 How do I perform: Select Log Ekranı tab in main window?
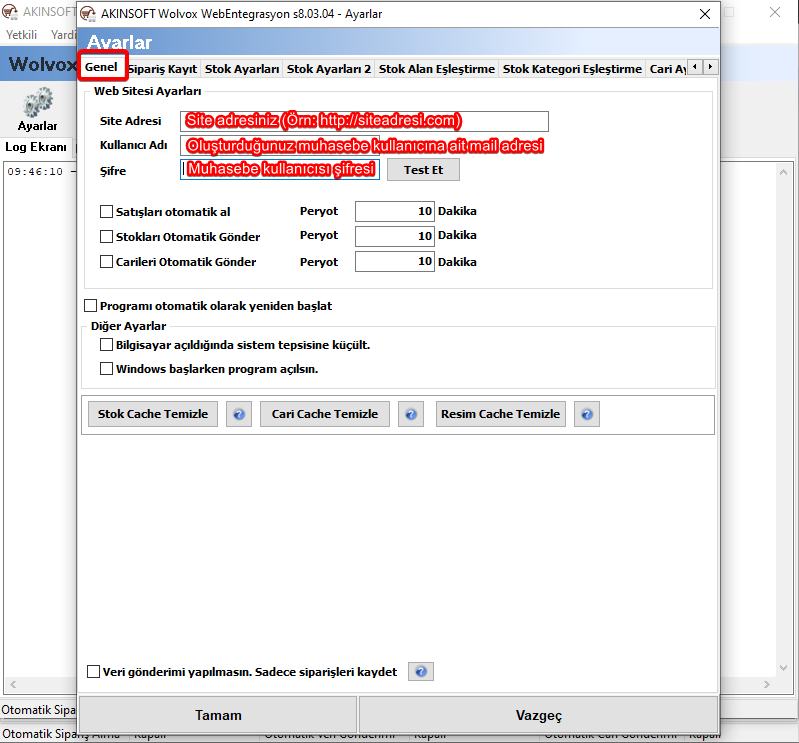click(x=36, y=147)
